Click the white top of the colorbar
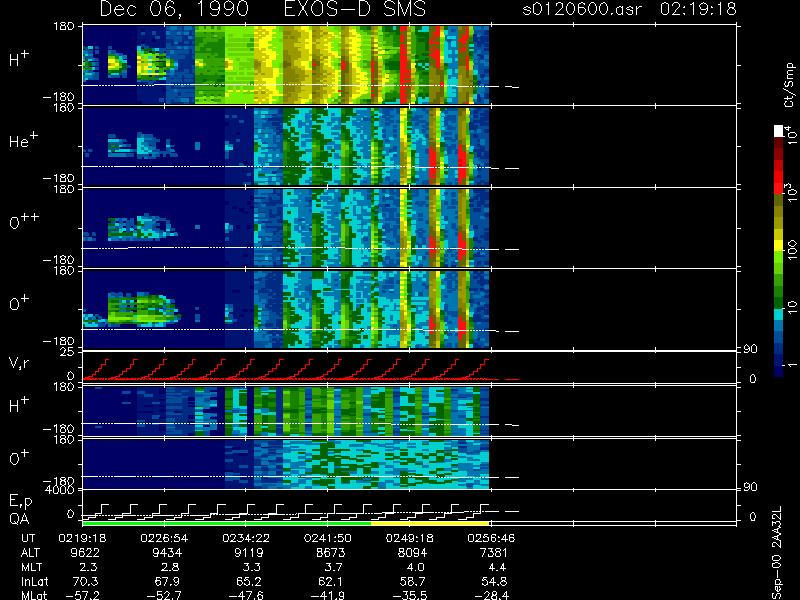 779,131
